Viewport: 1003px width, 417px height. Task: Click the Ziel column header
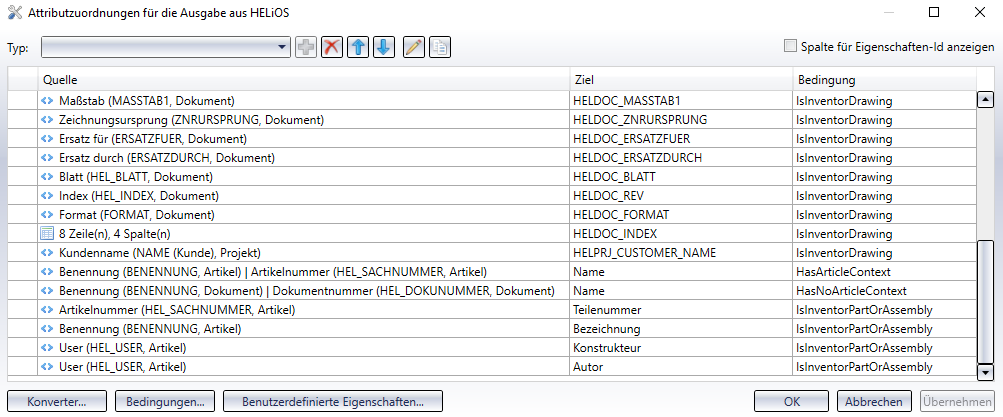point(681,80)
